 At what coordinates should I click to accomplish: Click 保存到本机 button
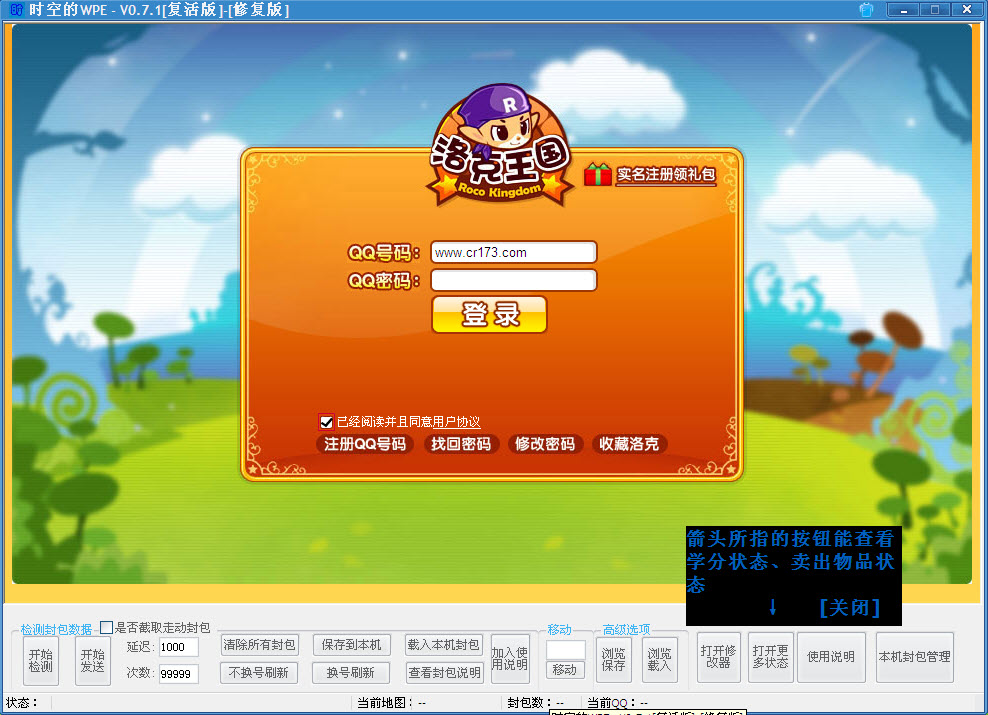click(x=352, y=644)
